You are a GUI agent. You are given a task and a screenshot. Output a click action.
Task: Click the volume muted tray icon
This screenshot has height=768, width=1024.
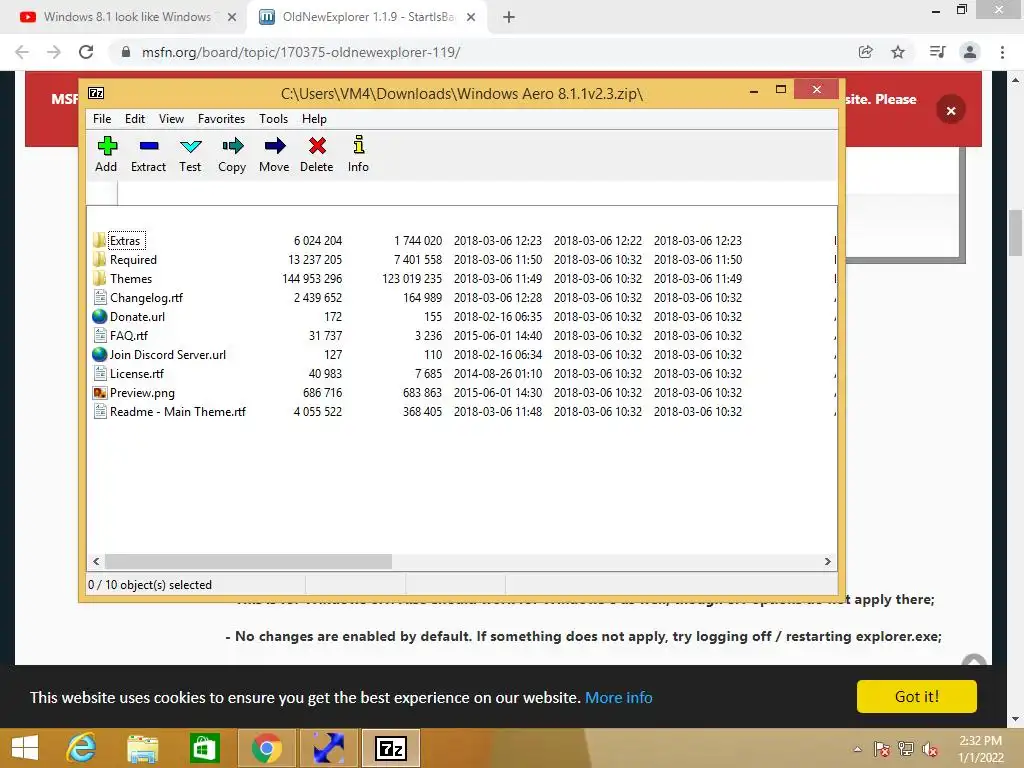point(930,749)
